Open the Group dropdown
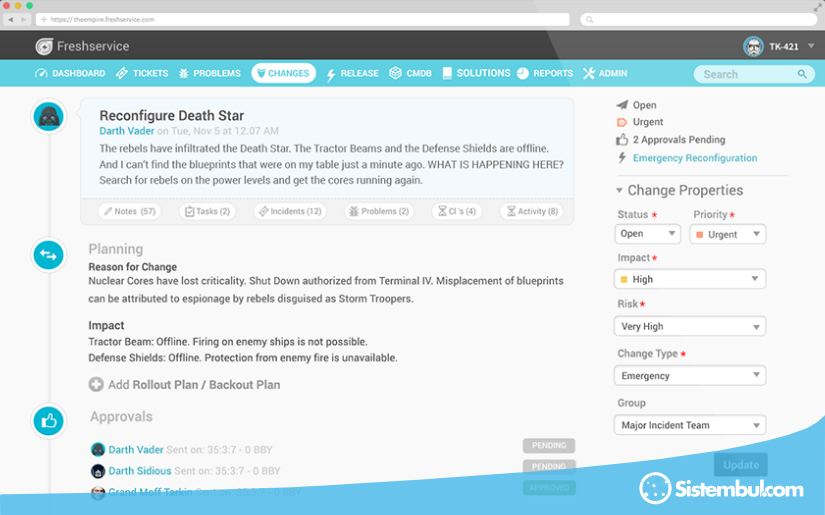The width and height of the screenshot is (825, 515). (690, 425)
